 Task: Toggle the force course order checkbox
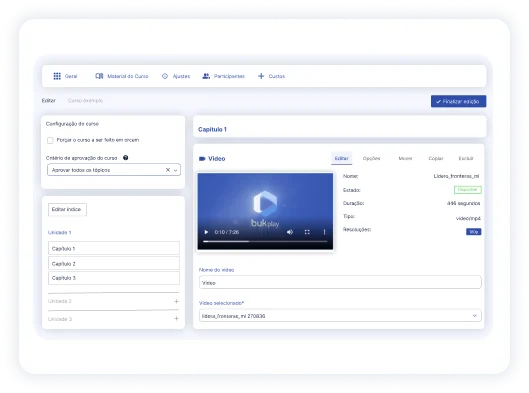point(50,140)
